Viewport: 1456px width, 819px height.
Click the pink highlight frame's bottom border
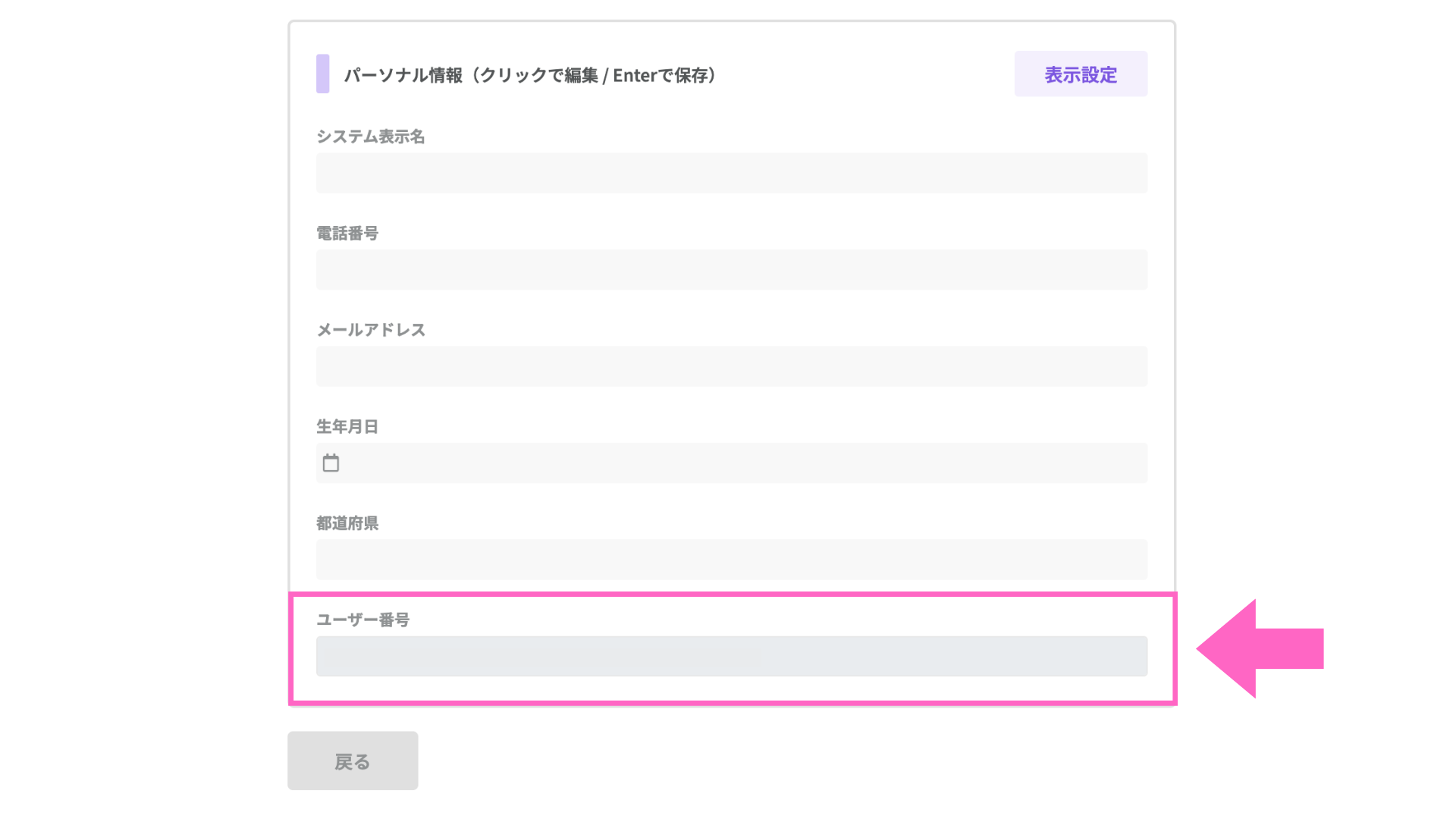coord(731,703)
